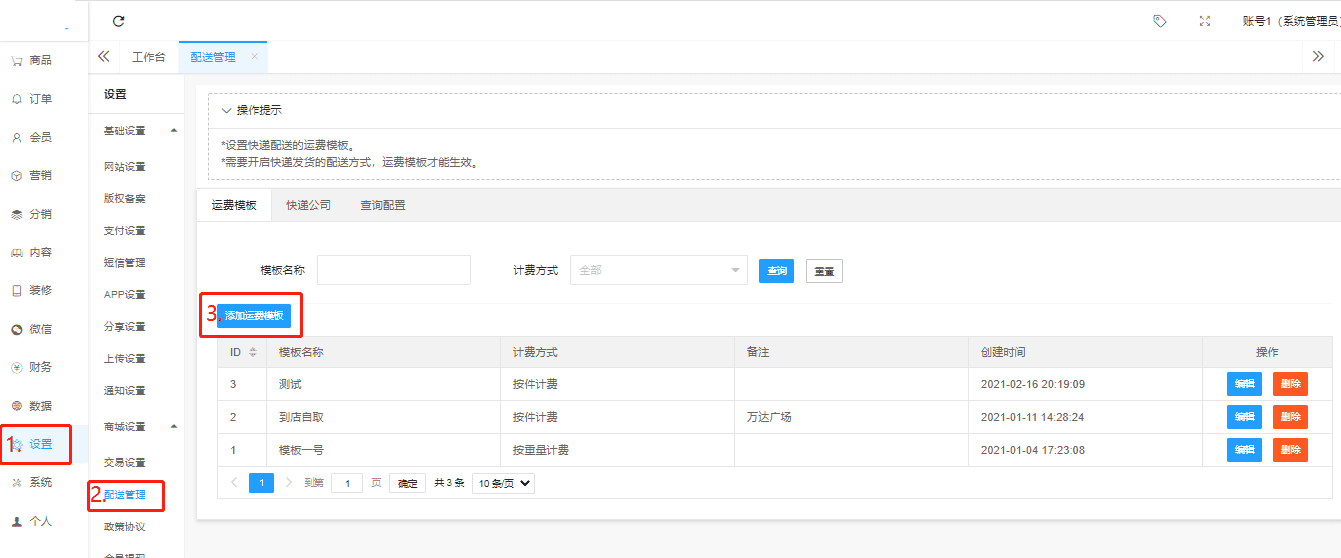The height and width of the screenshot is (558, 1341).
Task: Click the 模板名称 input field
Action: click(393, 270)
